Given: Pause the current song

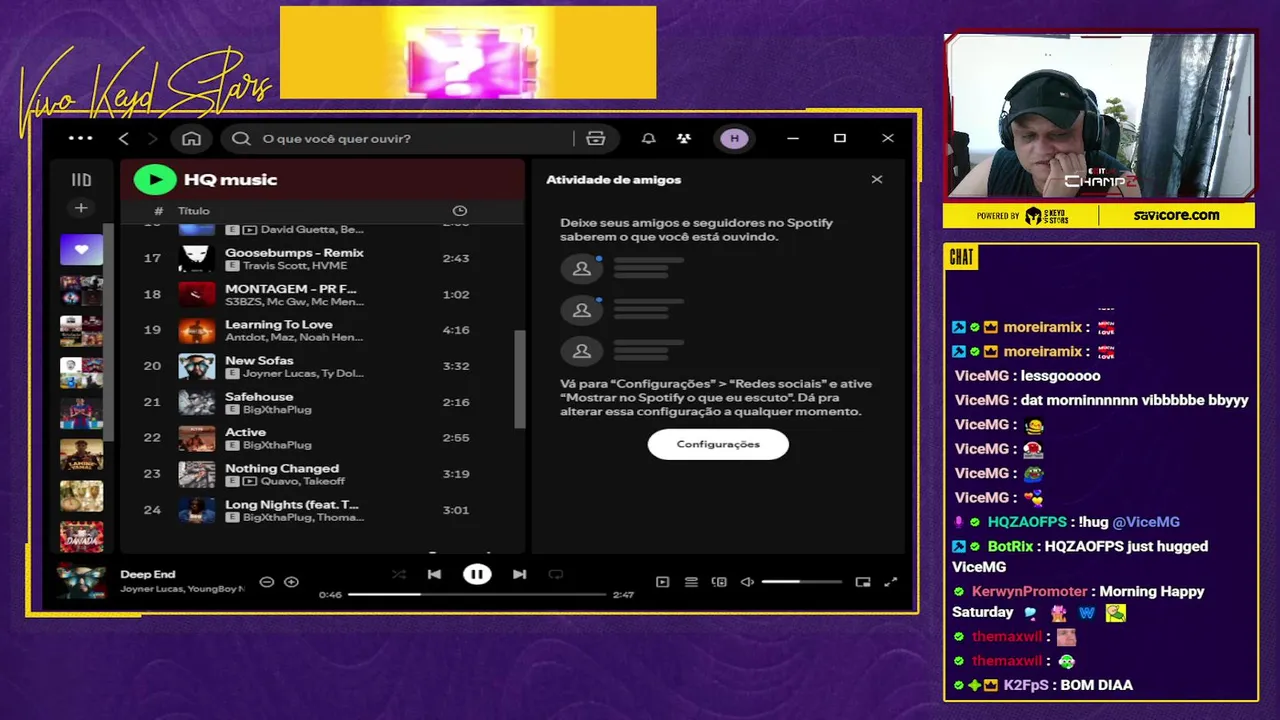Looking at the screenshot, I should [x=477, y=574].
